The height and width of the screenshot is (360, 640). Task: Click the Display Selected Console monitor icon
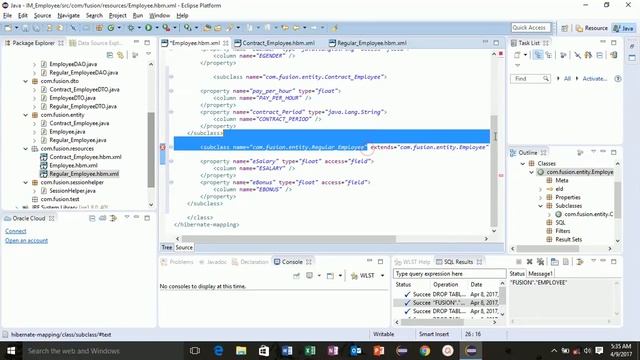(310, 276)
